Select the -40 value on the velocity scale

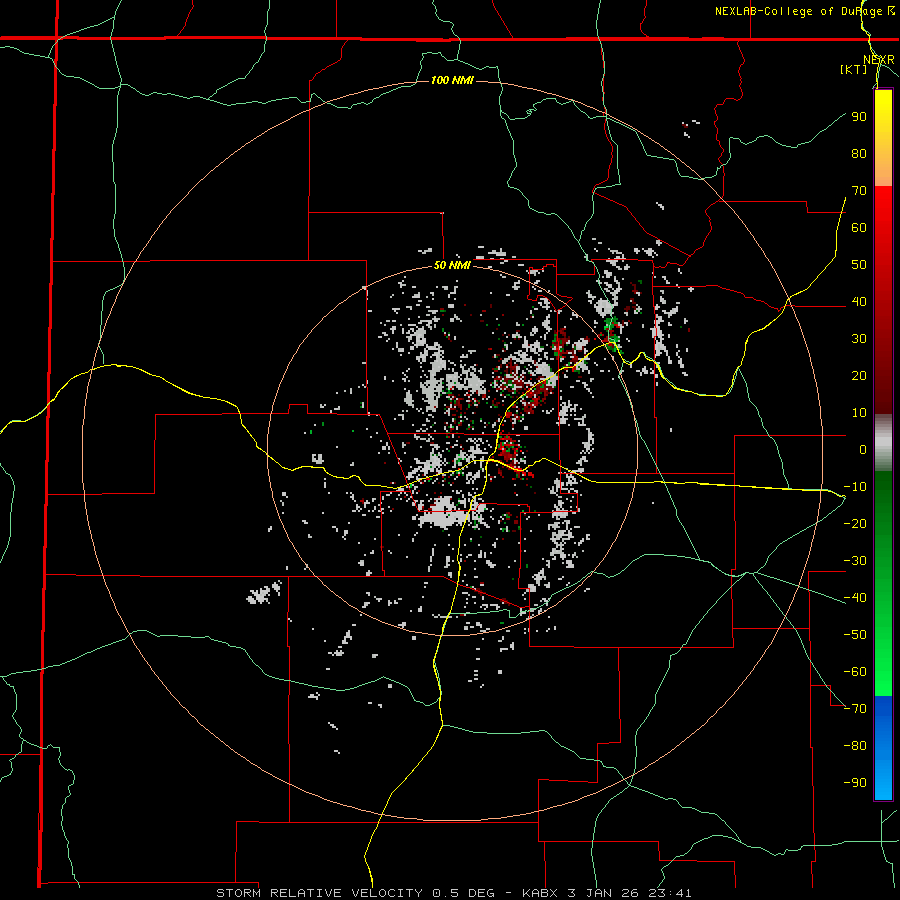[x=855, y=598]
